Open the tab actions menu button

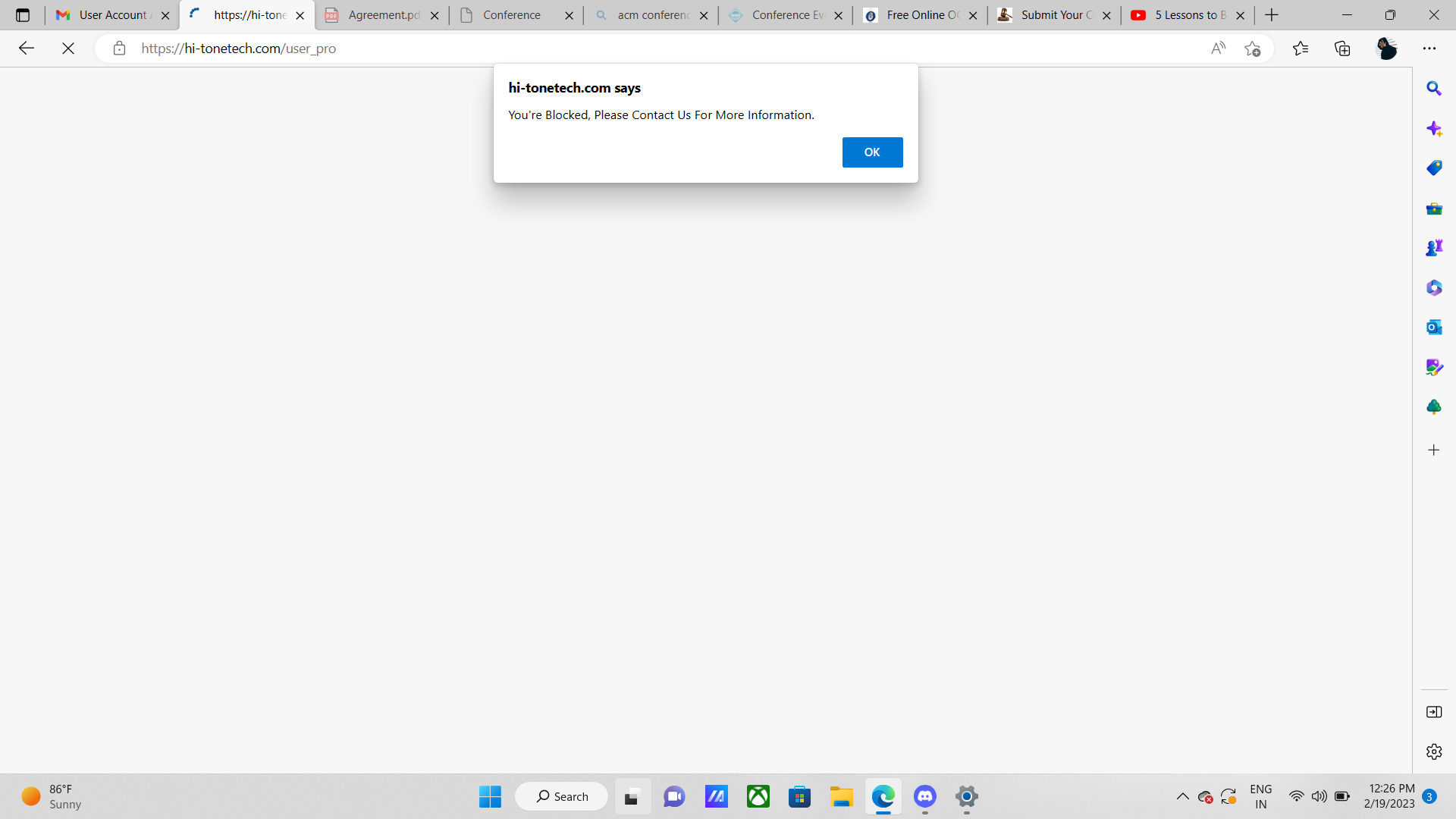coord(23,15)
